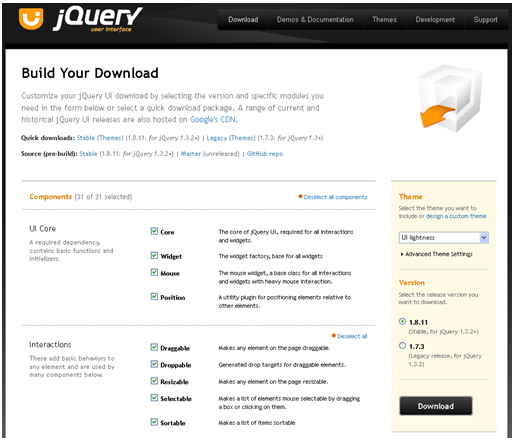The width and height of the screenshot is (514, 443).
Task: Select the 1.8.11 stable version radio
Action: pos(402,321)
